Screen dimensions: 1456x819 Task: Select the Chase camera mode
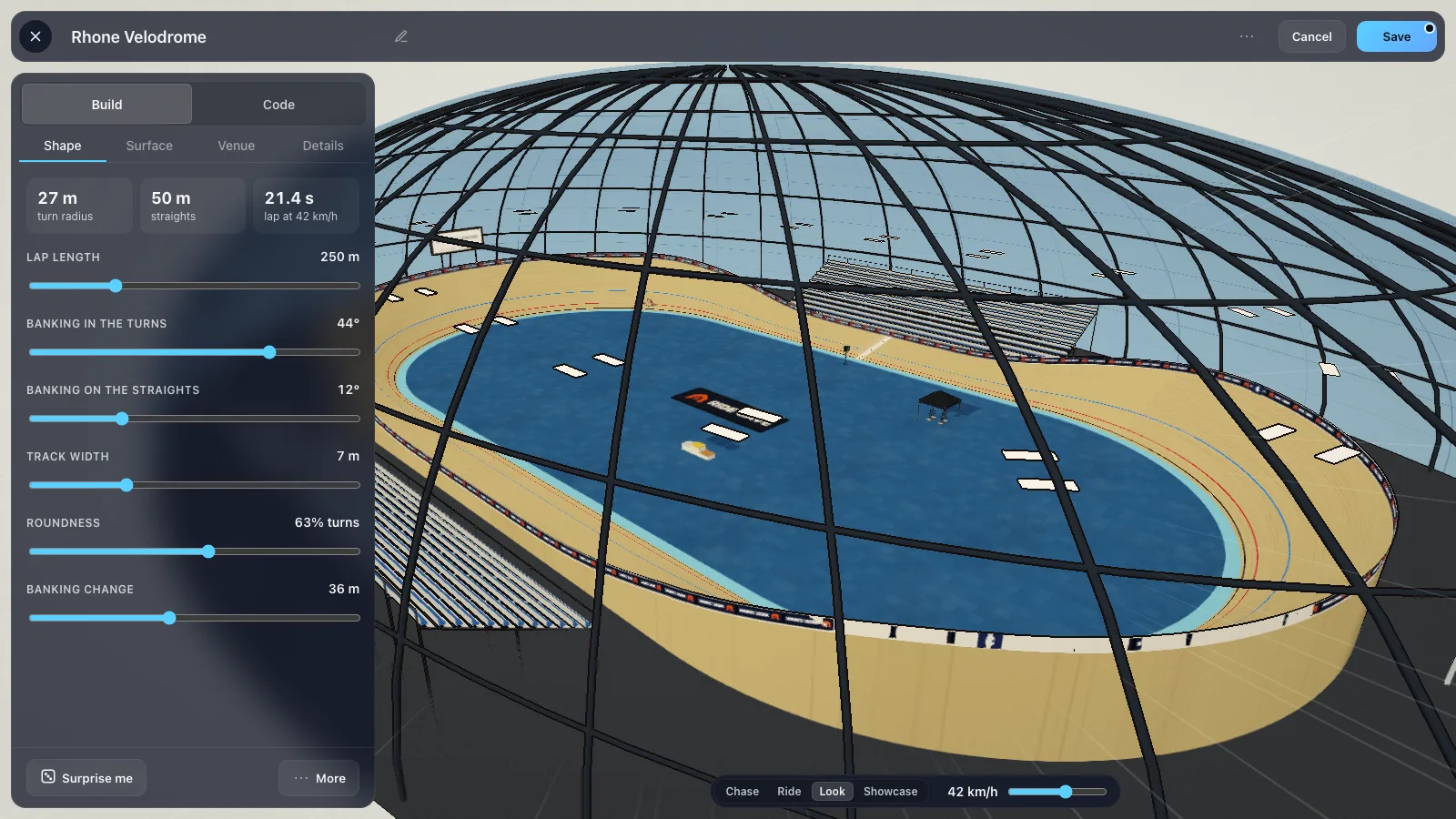pyautogui.click(x=743, y=792)
